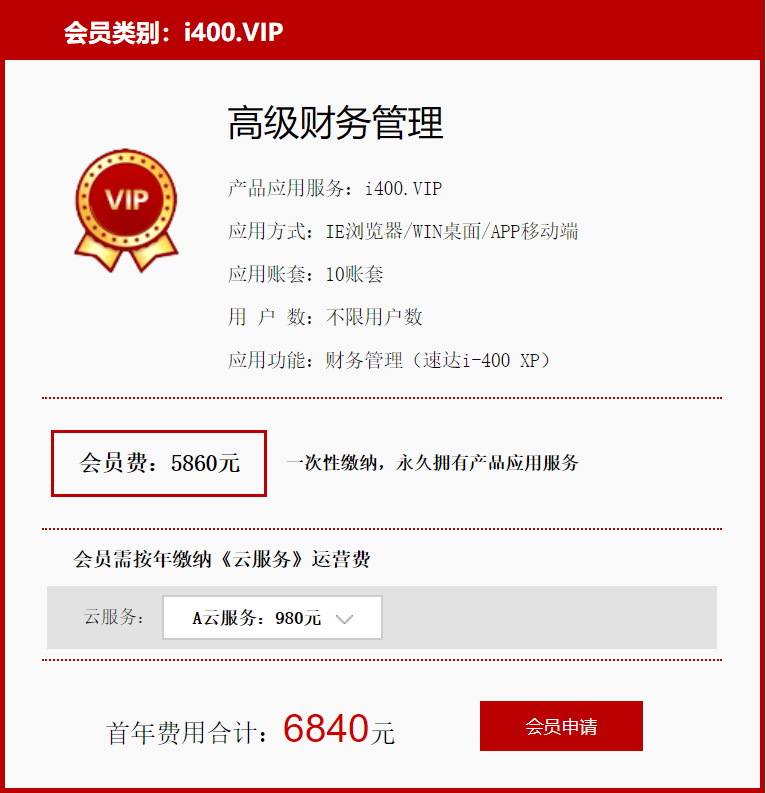The image size is (766, 793).
Task: Click the gold ribbon tails under VIP badge
Action: coord(126,252)
